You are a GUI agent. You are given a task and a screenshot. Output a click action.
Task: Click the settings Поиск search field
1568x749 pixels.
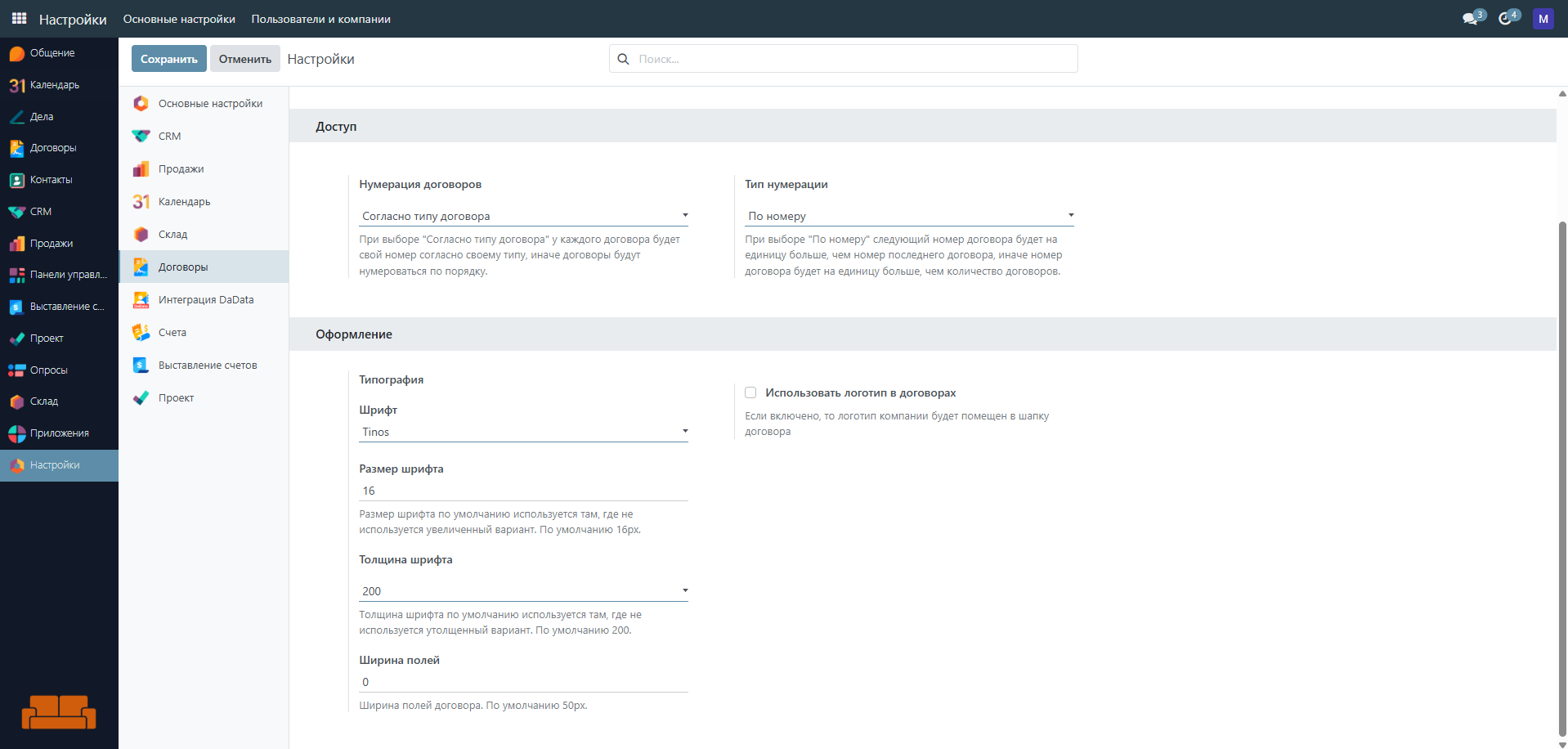pyautogui.click(x=850, y=59)
